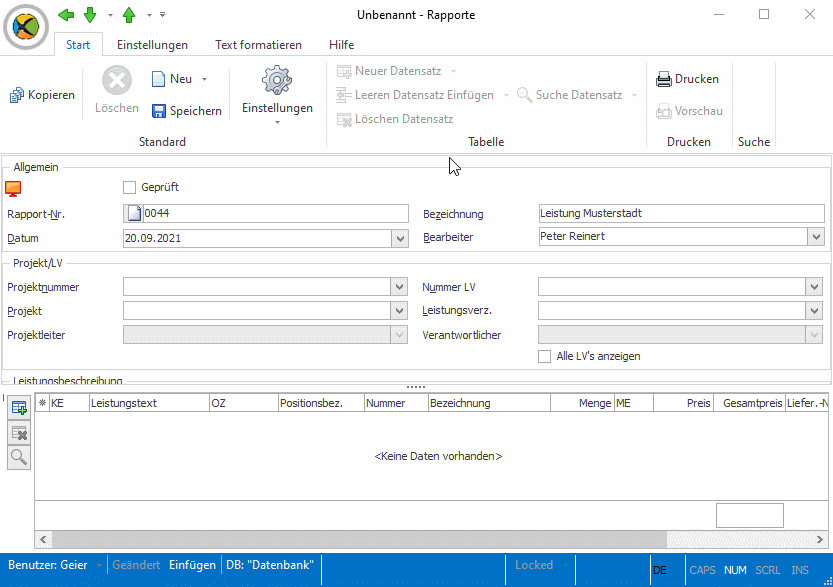
Task: Open quick access toolbar customize arrow
Action: point(163,14)
